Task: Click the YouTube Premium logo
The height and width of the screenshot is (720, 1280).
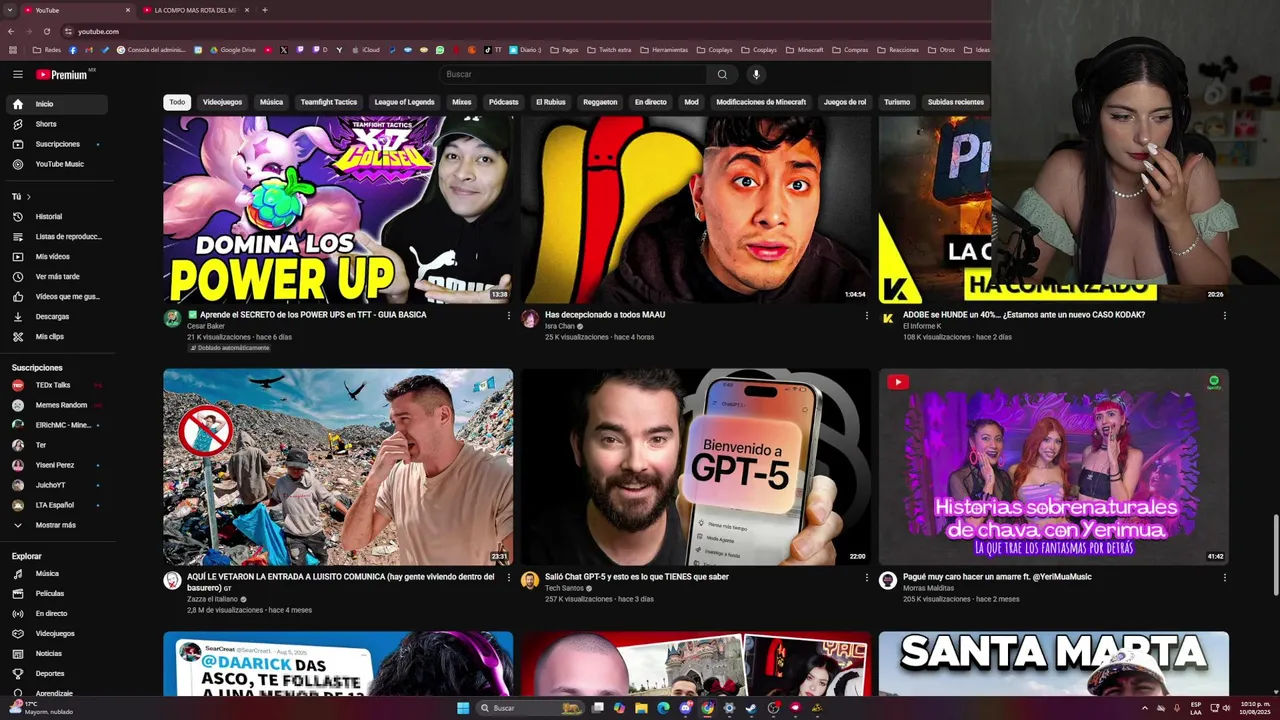Action: pyautogui.click(x=62, y=74)
